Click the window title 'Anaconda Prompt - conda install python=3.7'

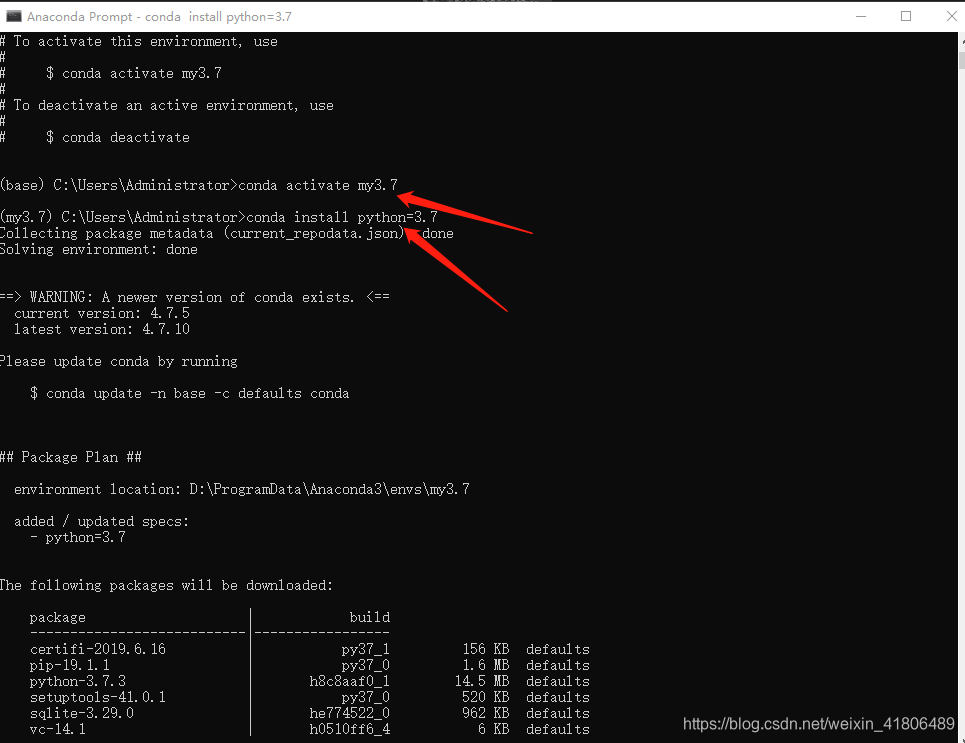click(x=159, y=17)
